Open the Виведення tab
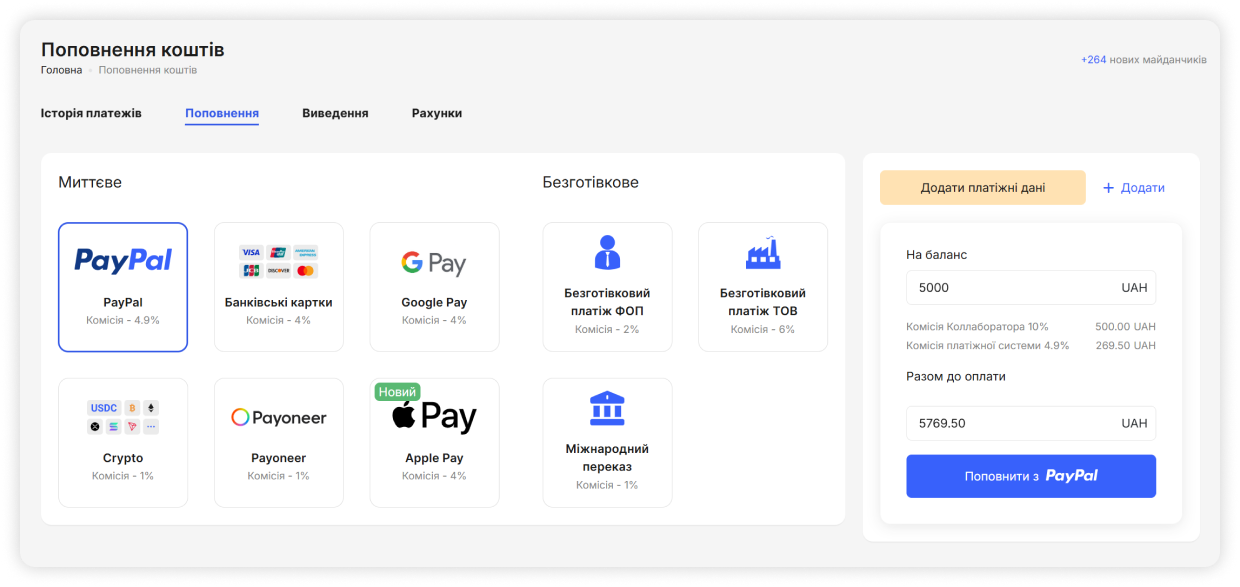1240x587 pixels. [x=335, y=113]
